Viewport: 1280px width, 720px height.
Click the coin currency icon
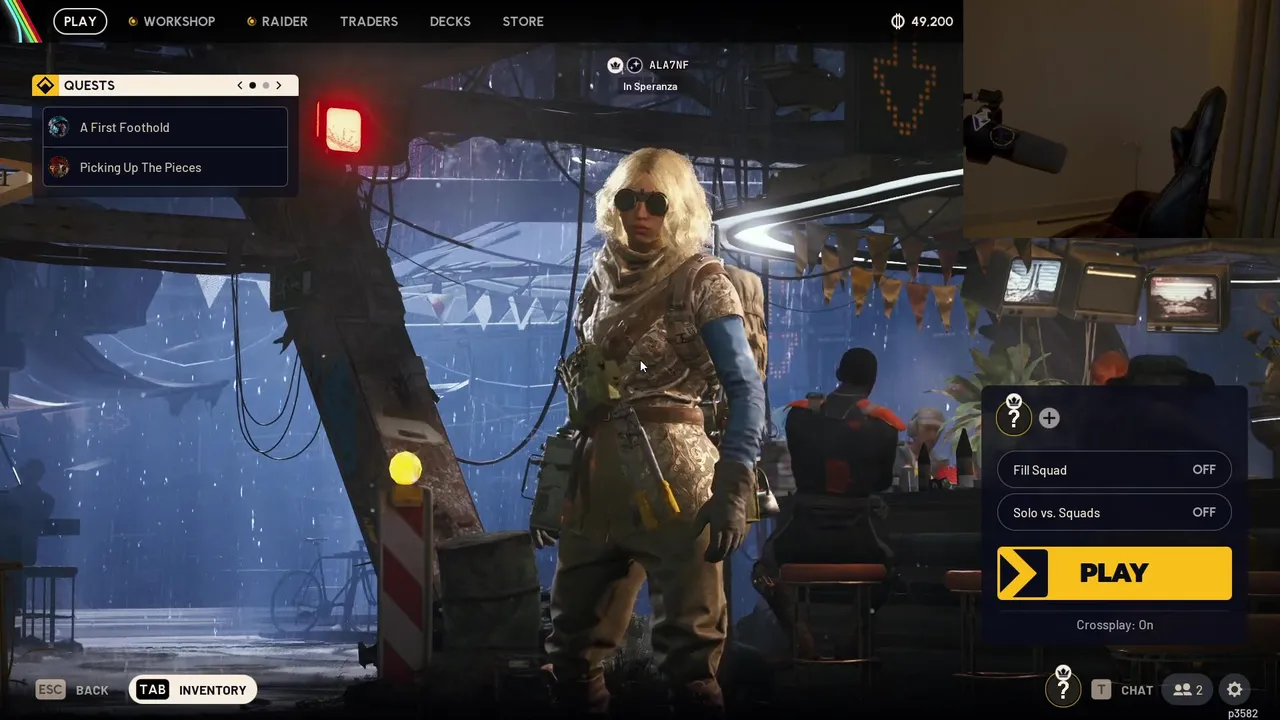(897, 21)
